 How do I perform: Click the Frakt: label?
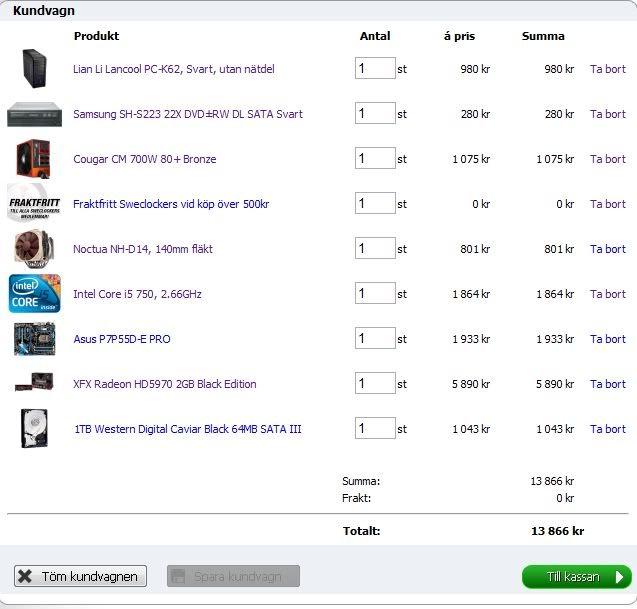pyautogui.click(x=357, y=498)
